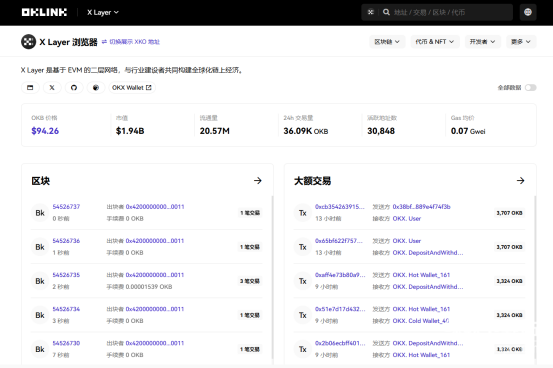Open arrow next to 区块 section
Image resolution: width=553 pixels, height=368 pixels.
[258, 181]
